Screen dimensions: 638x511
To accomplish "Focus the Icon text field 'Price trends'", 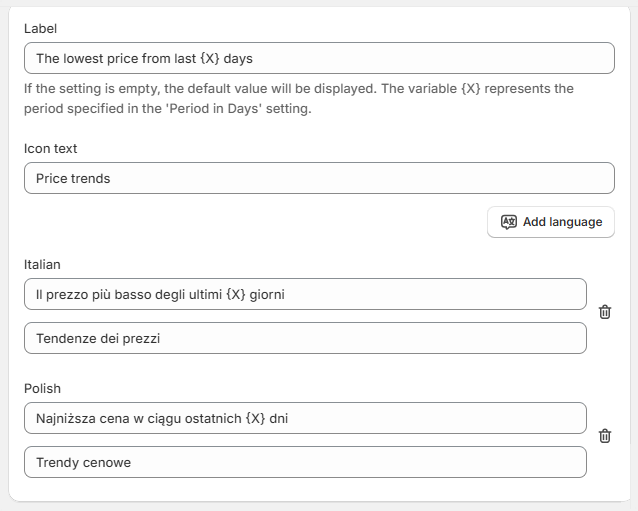I will pos(319,178).
